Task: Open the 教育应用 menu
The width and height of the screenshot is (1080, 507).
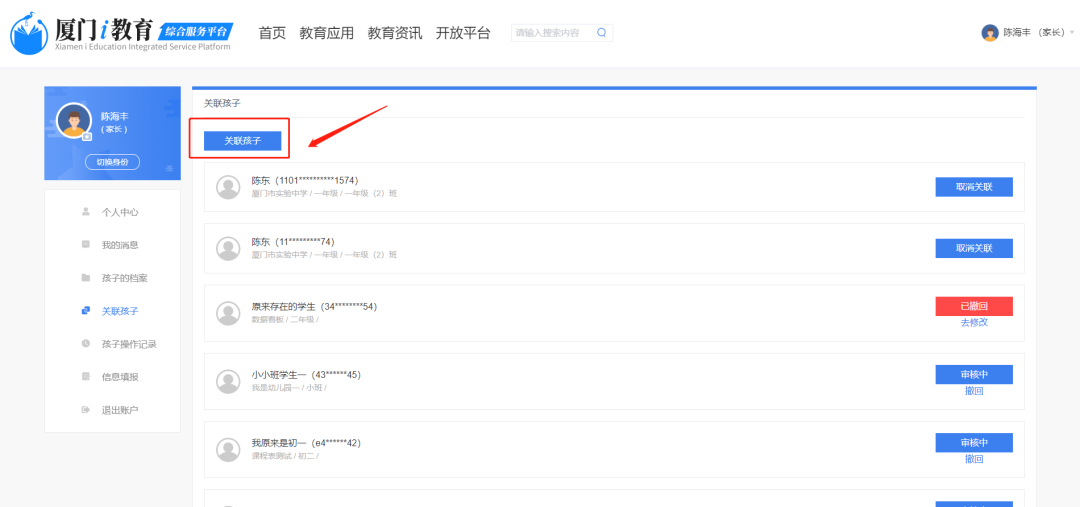Action: point(326,33)
